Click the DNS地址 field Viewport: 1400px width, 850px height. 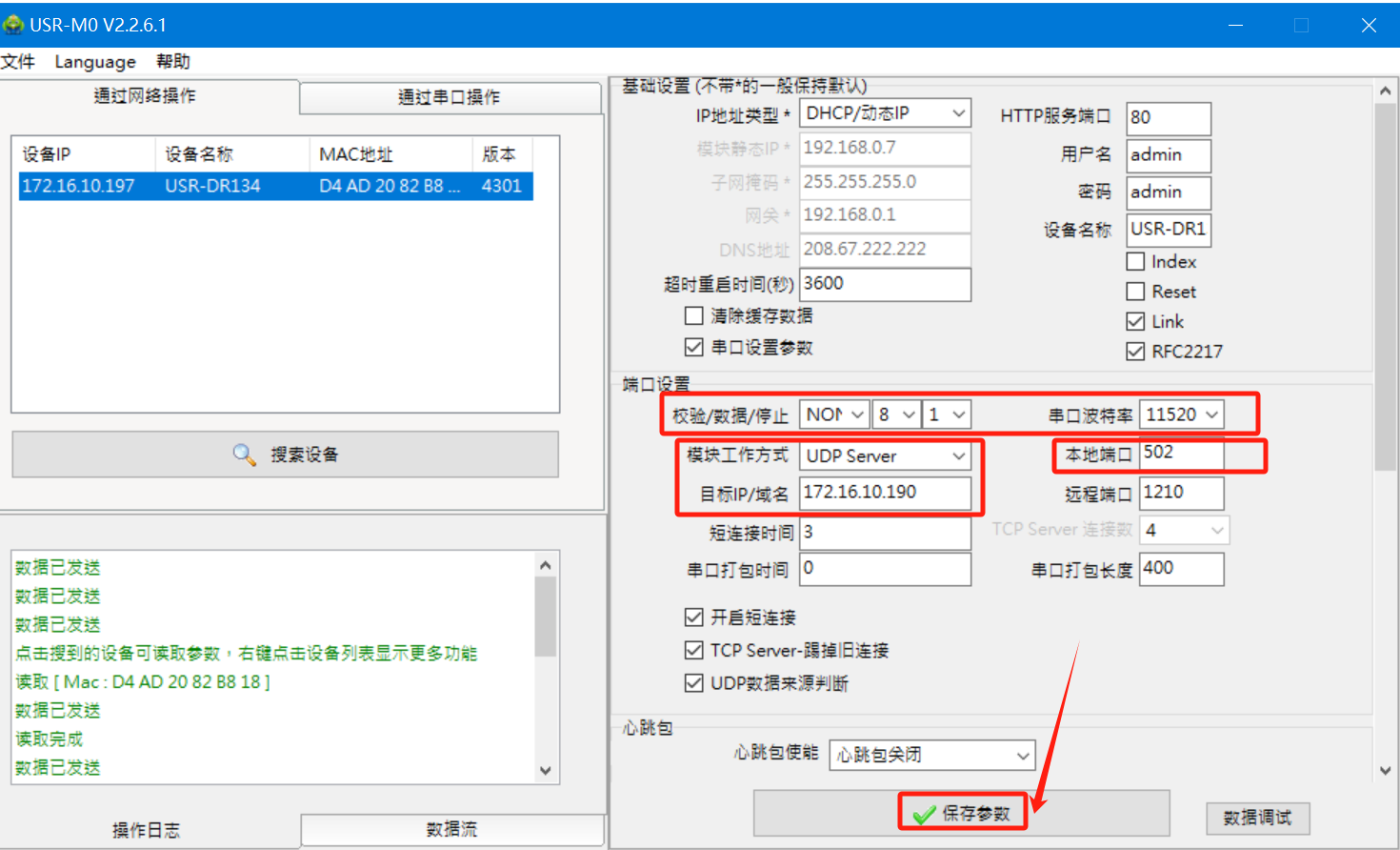pyautogui.click(x=885, y=250)
